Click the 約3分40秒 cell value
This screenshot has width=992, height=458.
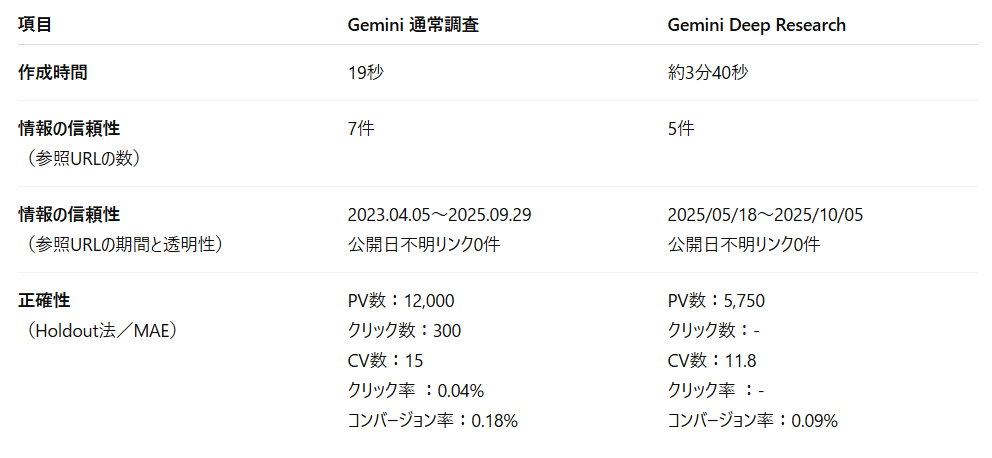(x=708, y=73)
